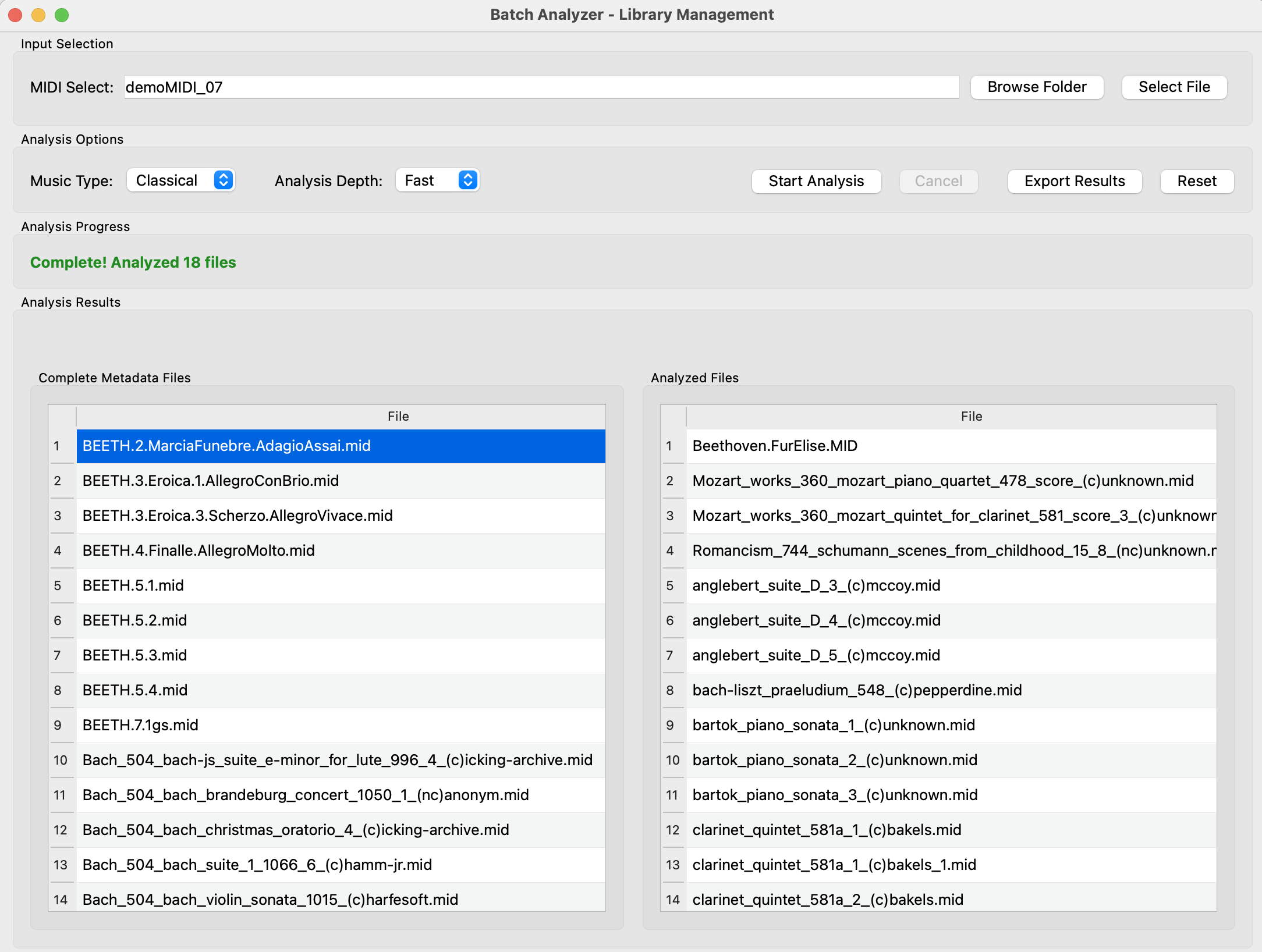Click the green zoom window button
Image resolution: width=1262 pixels, height=952 pixels.
[62, 15]
